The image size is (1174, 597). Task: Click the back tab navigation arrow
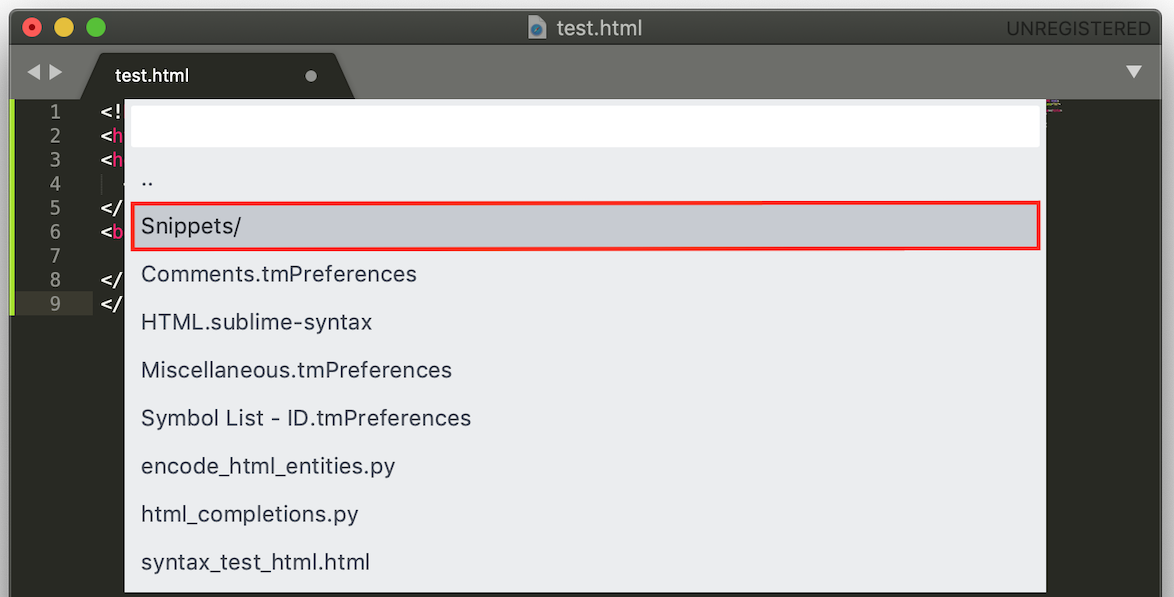[x=34, y=72]
